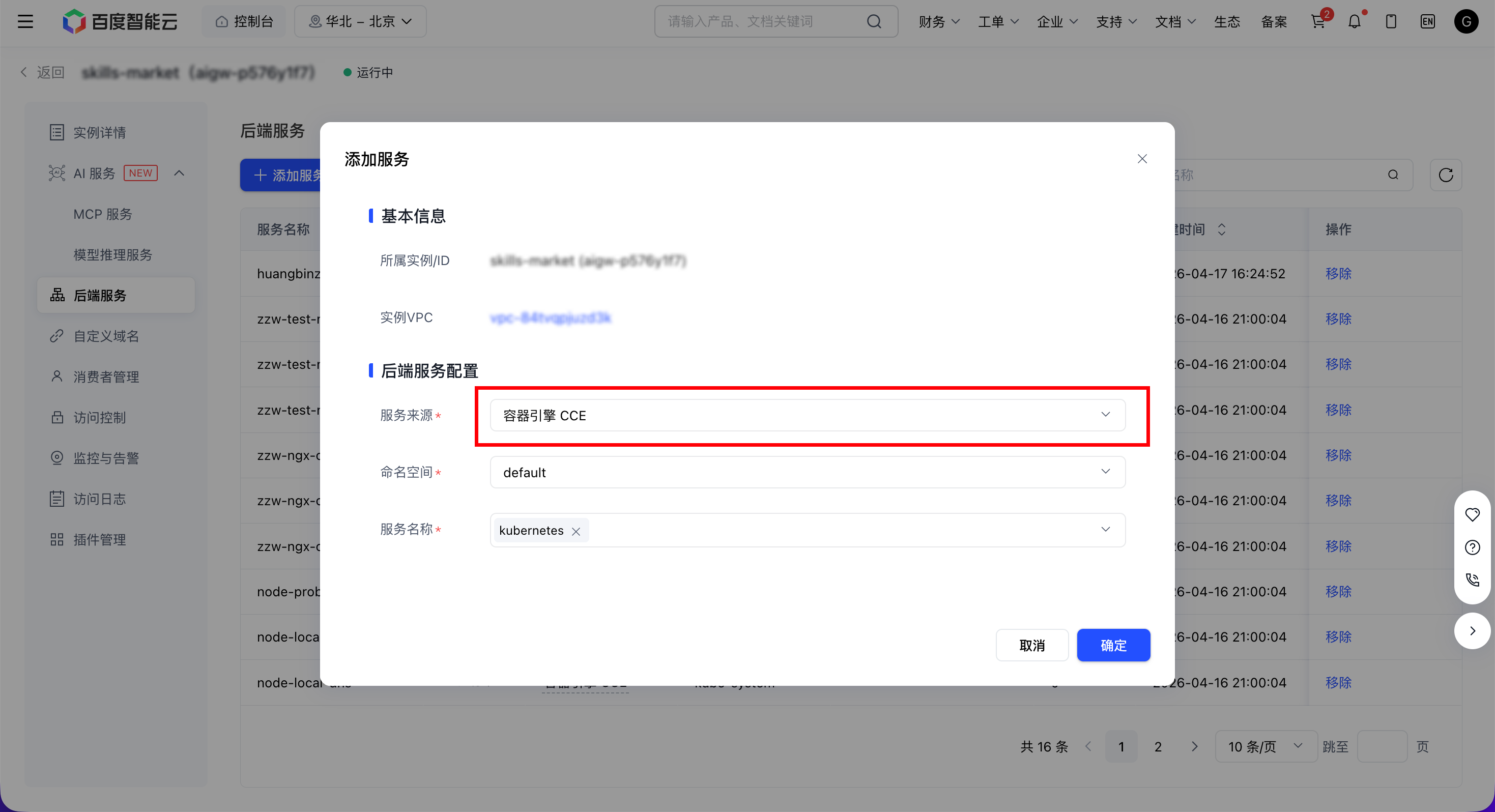This screenshot has width=1495, height=812.
Task: Open the user avatar G menu
Action: (x=1466, y=21)
